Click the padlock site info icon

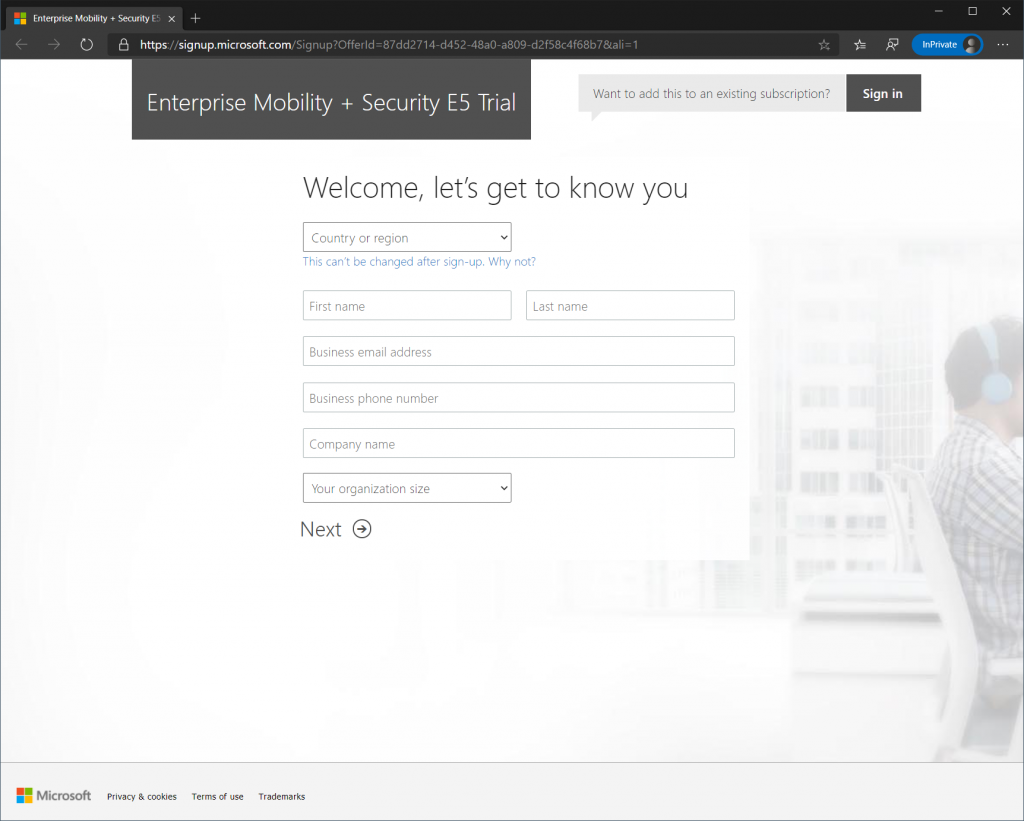tap(123, 44)
